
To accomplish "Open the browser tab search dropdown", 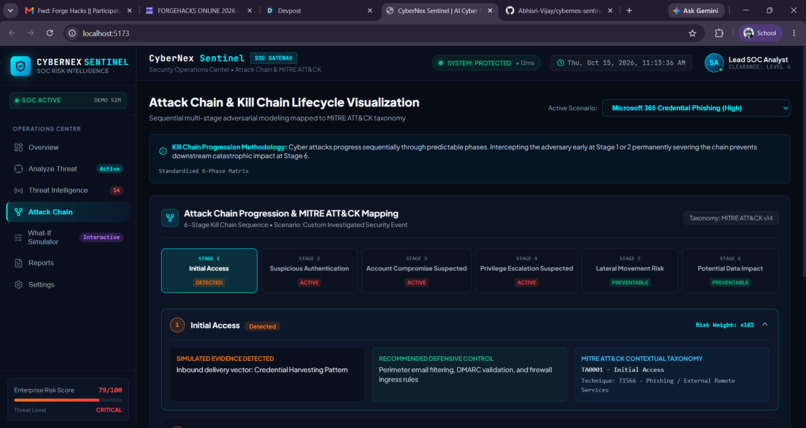I will 10,10.
